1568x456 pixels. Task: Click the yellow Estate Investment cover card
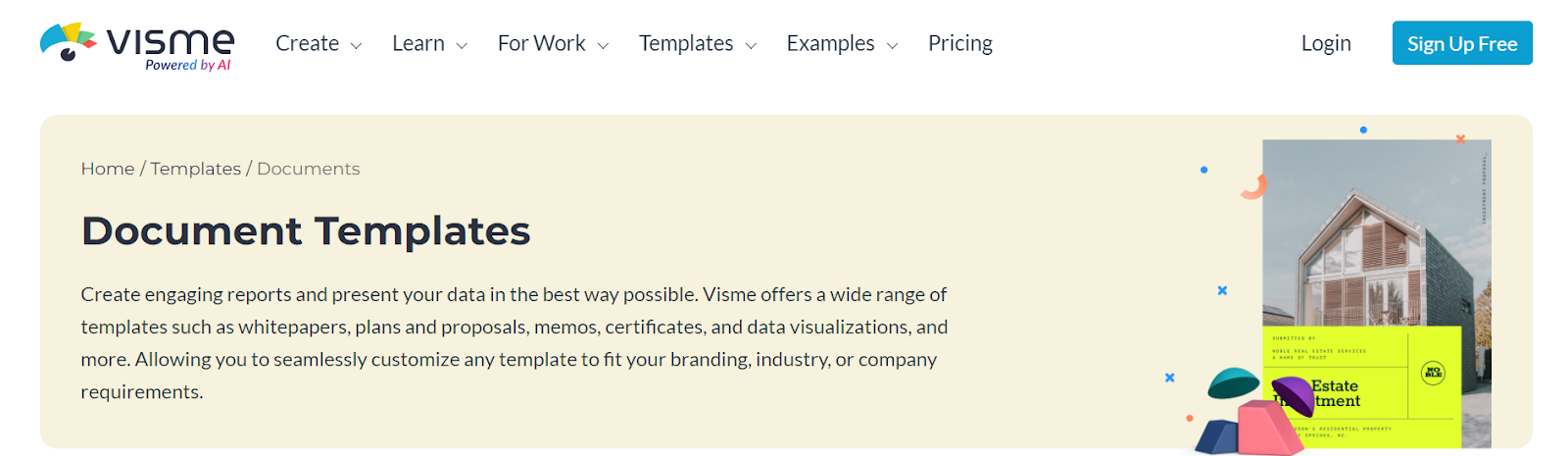pyautogui.click(x=1362, y=387)
